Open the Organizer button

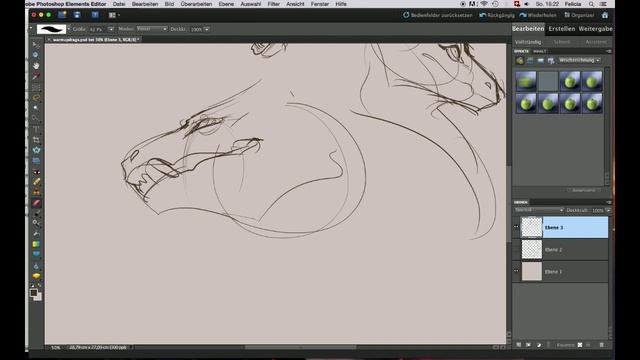(579, 15)
